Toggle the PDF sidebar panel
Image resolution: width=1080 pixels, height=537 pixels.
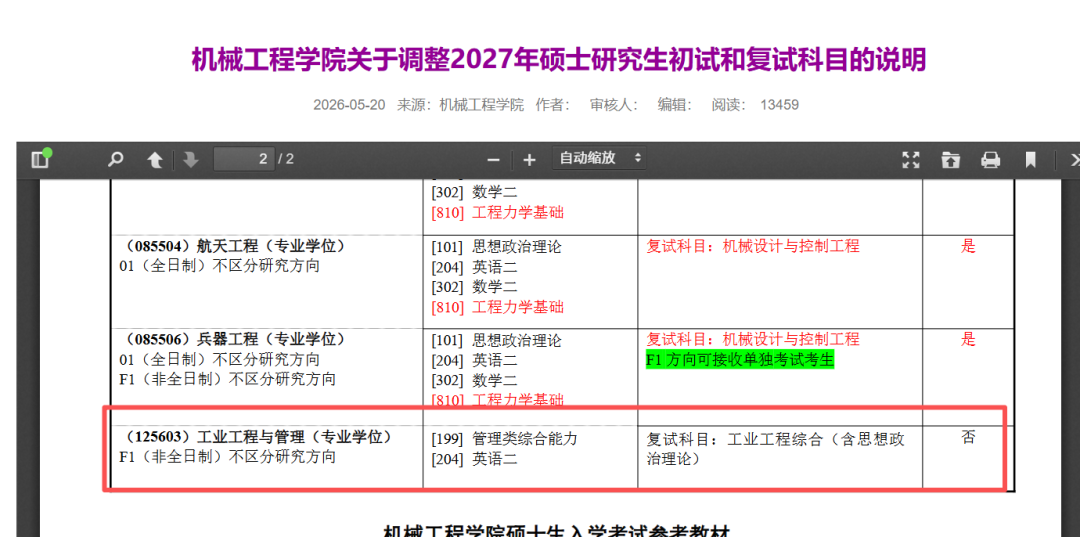pyautogui.click(x=40, y=160)
